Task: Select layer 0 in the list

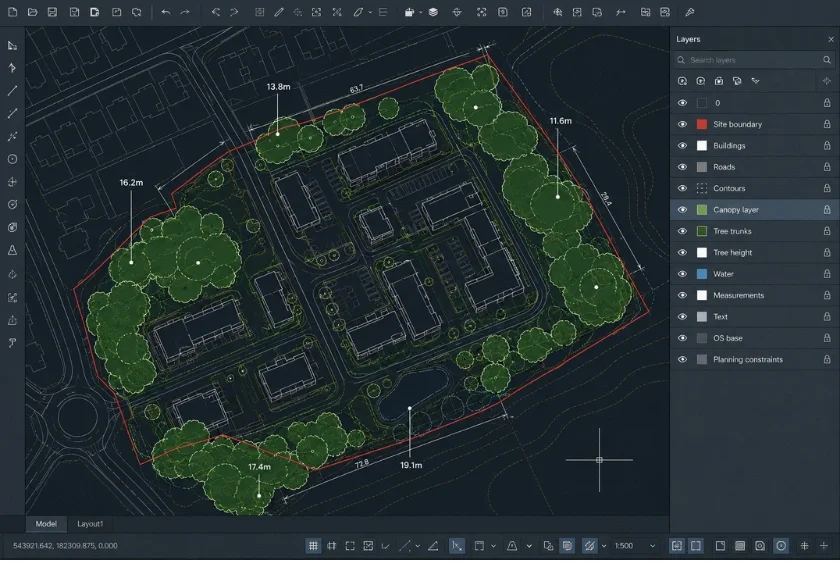Action: pos(754,103)
